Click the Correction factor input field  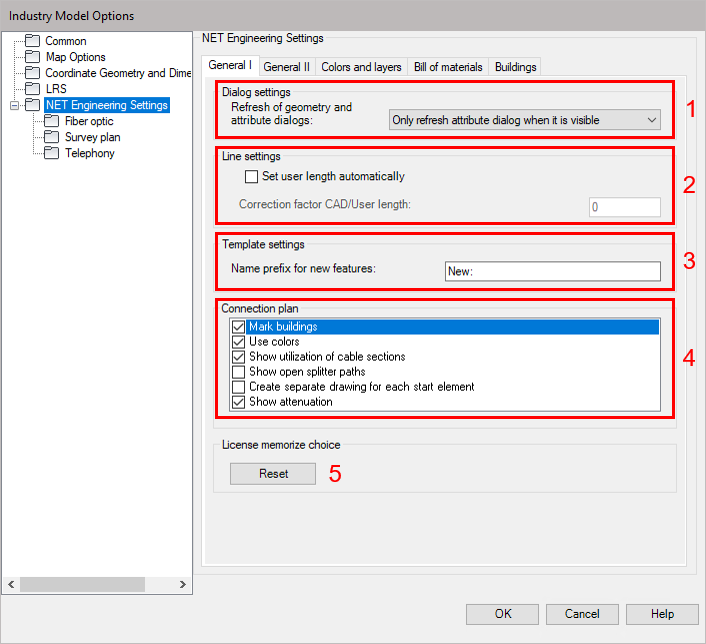[625, 207]
